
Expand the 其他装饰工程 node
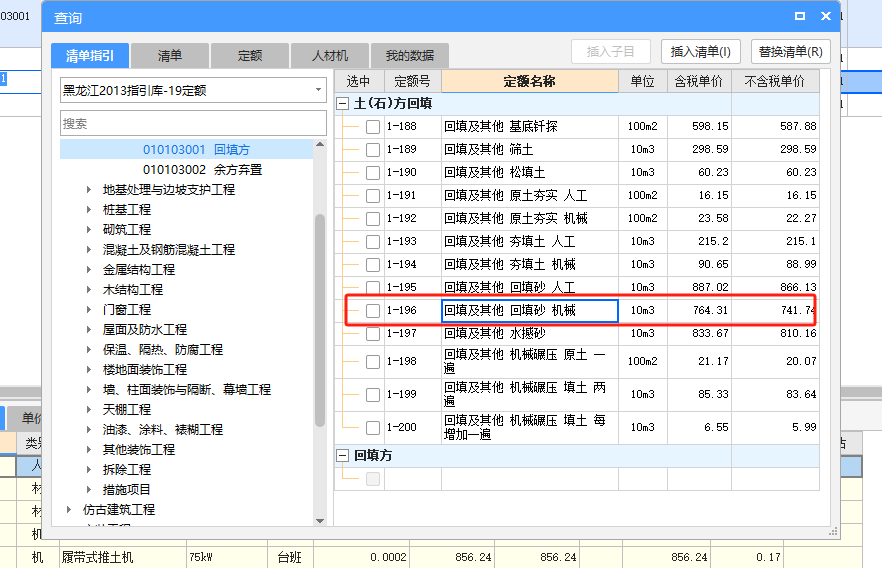[88, 450]
